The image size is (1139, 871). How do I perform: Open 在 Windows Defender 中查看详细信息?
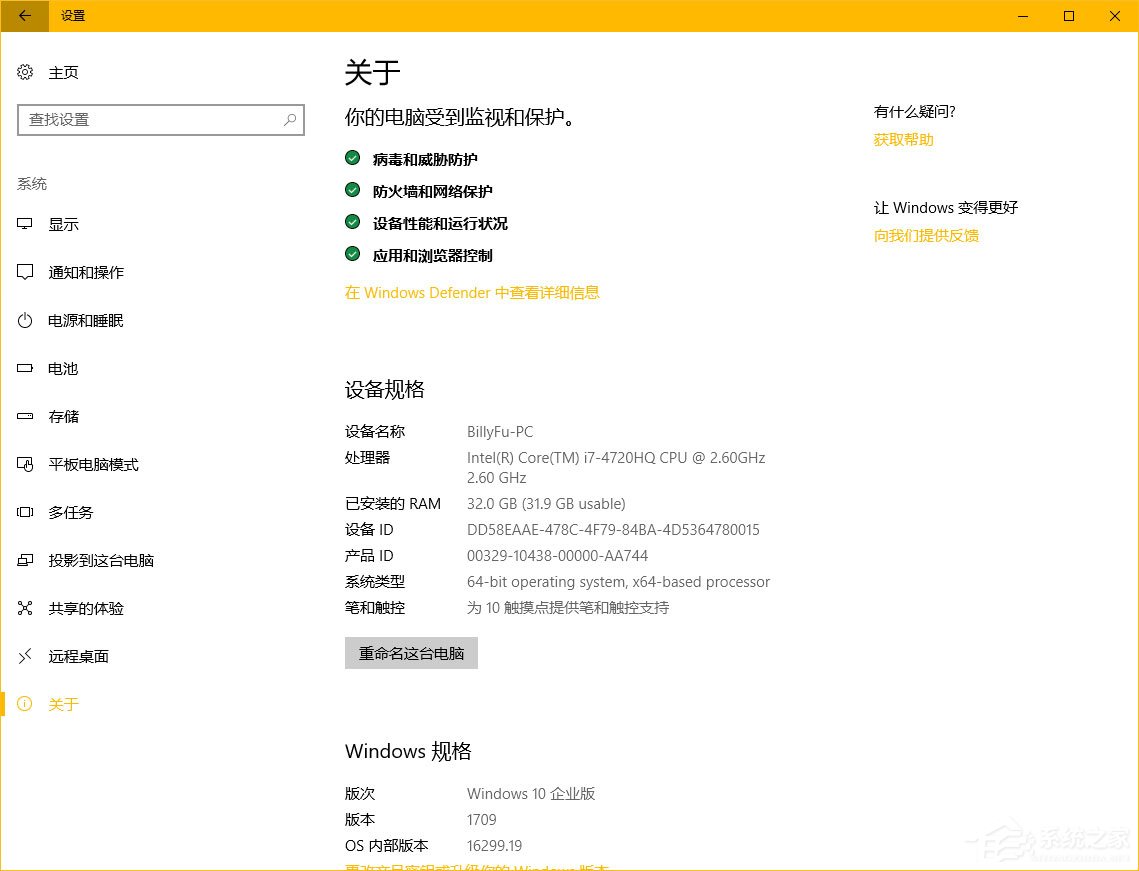click(472, 292)
